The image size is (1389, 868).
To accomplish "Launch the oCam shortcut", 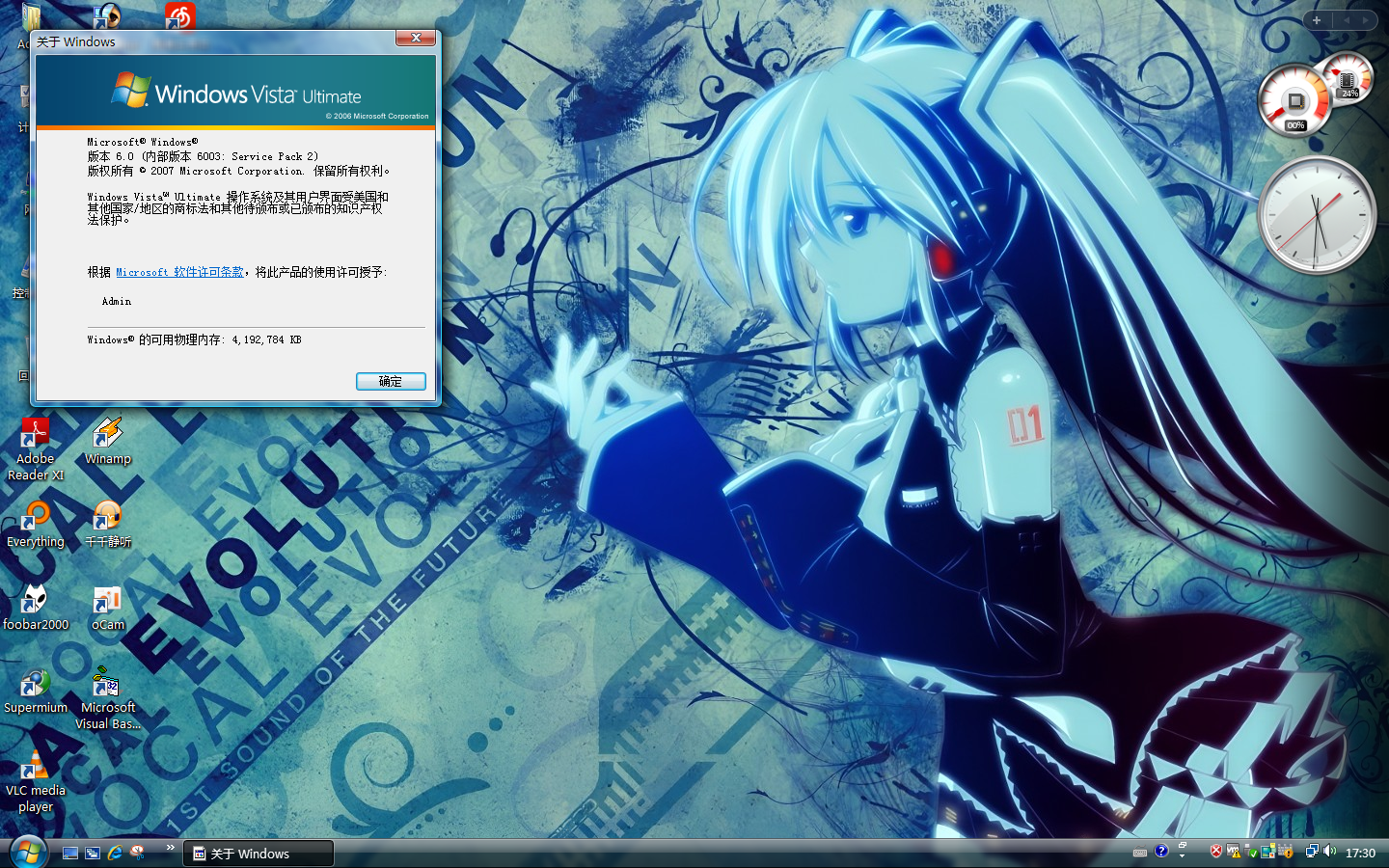I will click(x=107, y=607).
